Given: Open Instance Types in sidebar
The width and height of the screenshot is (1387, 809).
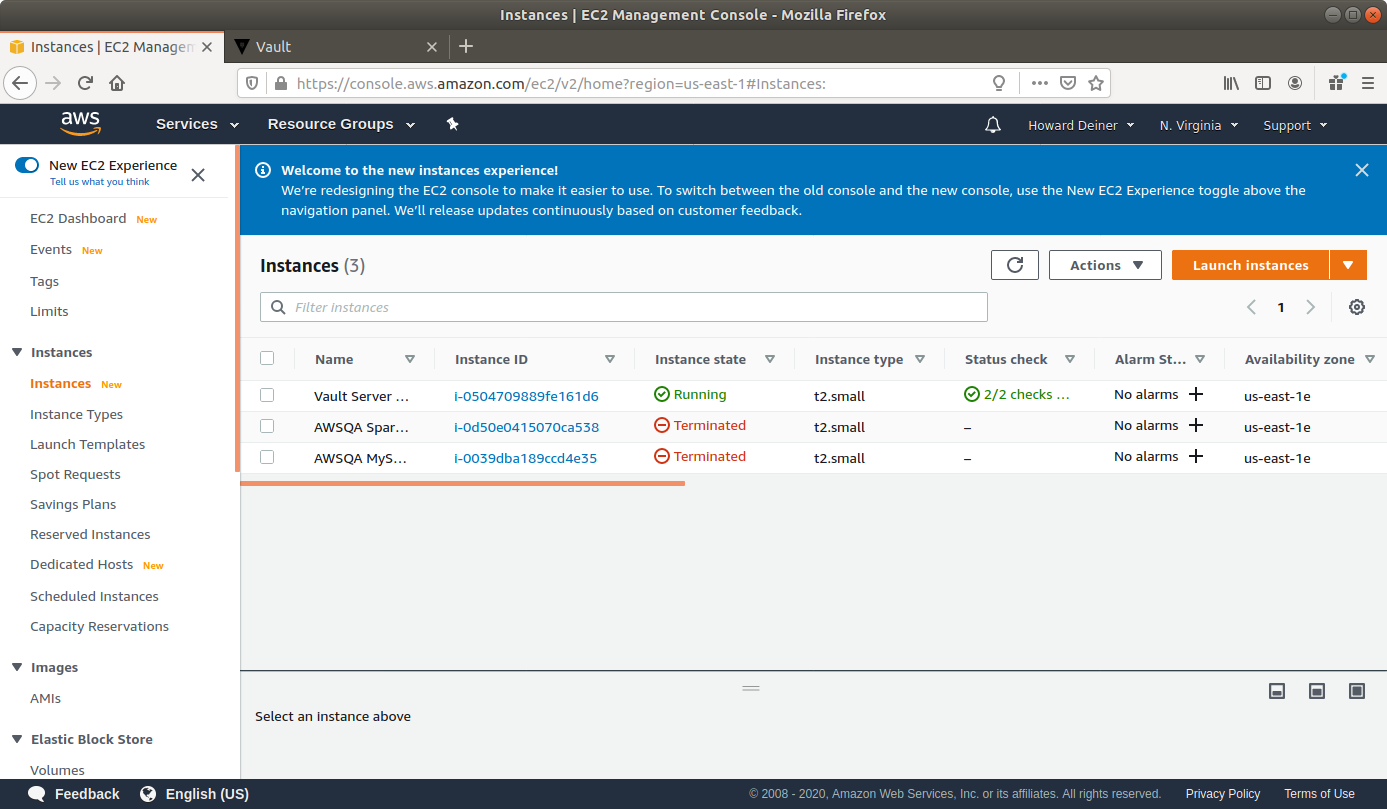Looking at the screenshot, I should coord(76,414).
